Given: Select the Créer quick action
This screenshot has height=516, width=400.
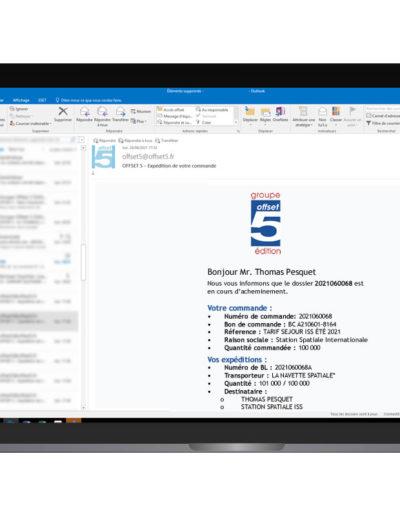Looking at the screenshot, I should click(x=204, y=122).
